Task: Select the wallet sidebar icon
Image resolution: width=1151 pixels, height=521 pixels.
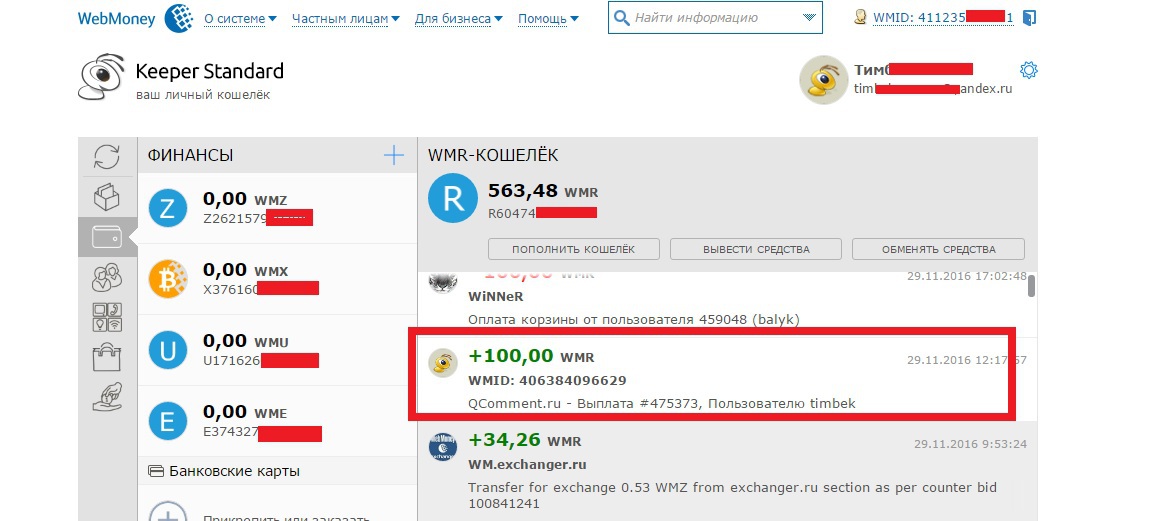Action: pyautogui.click(x=107, y=237)
